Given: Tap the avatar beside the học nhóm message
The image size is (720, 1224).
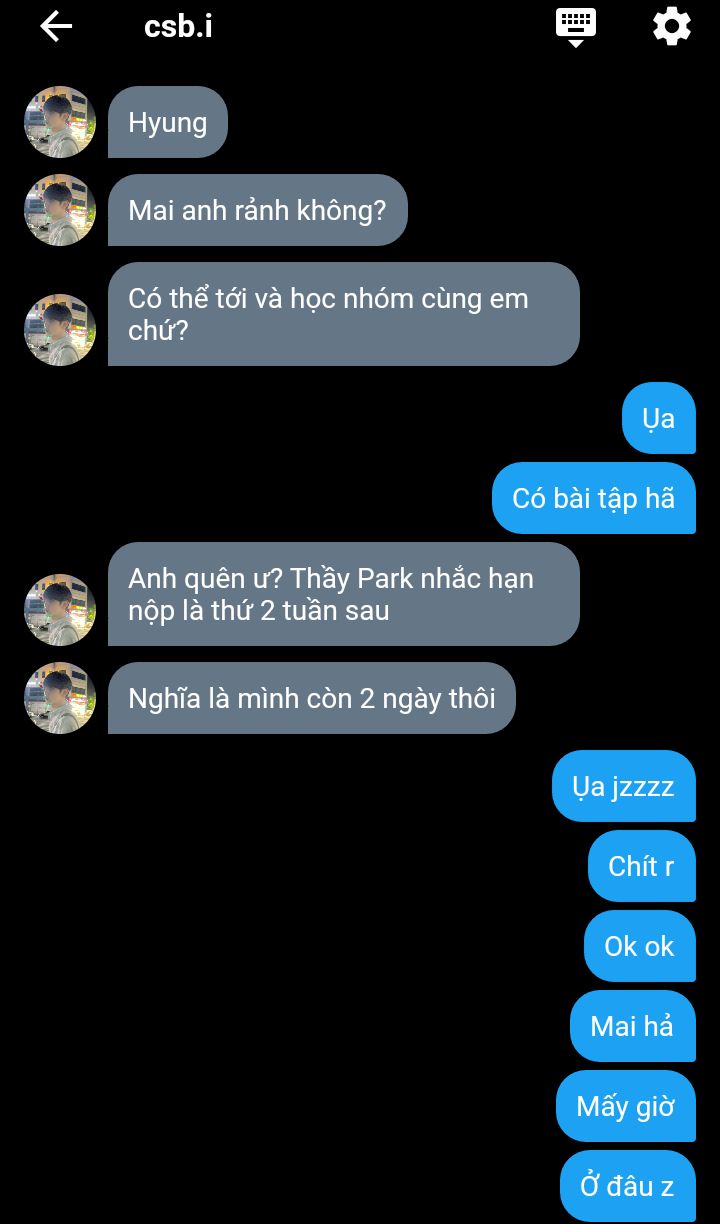Looking at the screenshot, I should tap(60, 330).
